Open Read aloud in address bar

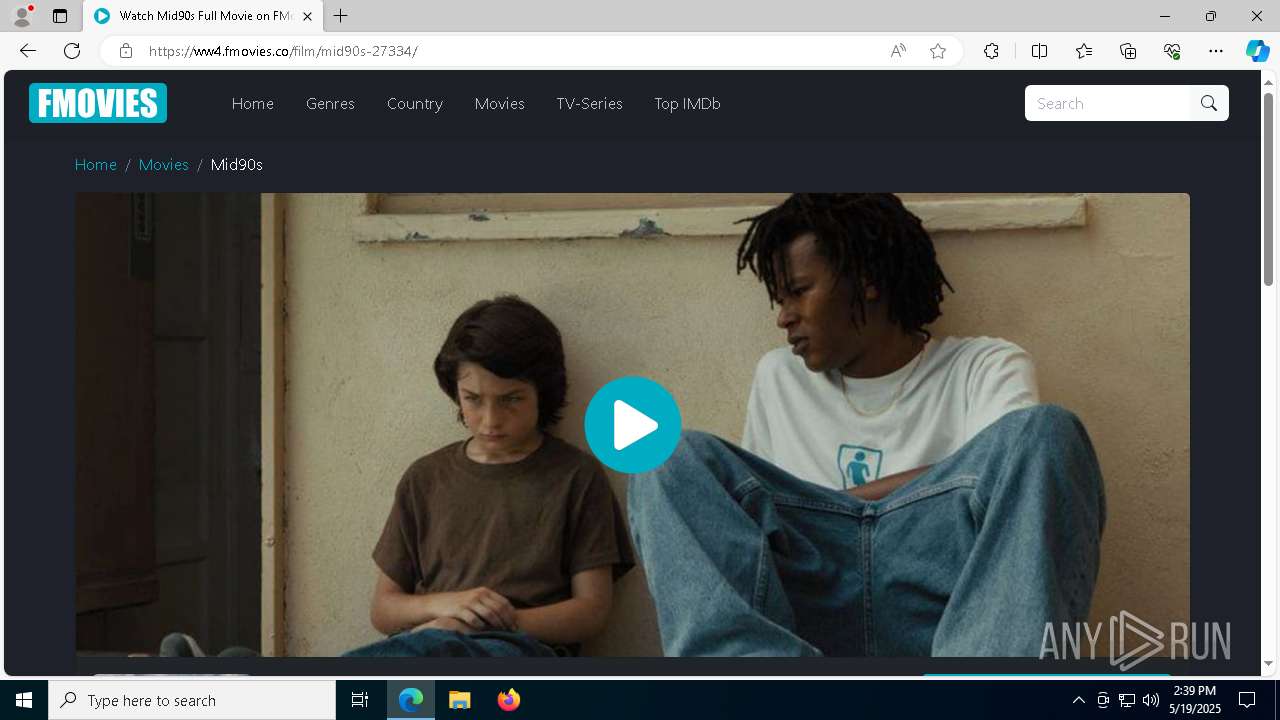898,51
